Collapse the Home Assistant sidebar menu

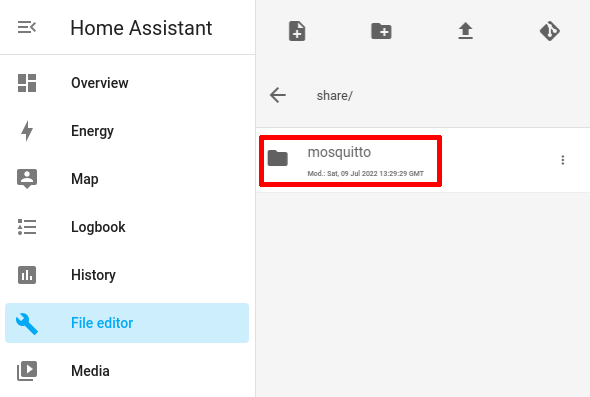click(x=27, y=27)
